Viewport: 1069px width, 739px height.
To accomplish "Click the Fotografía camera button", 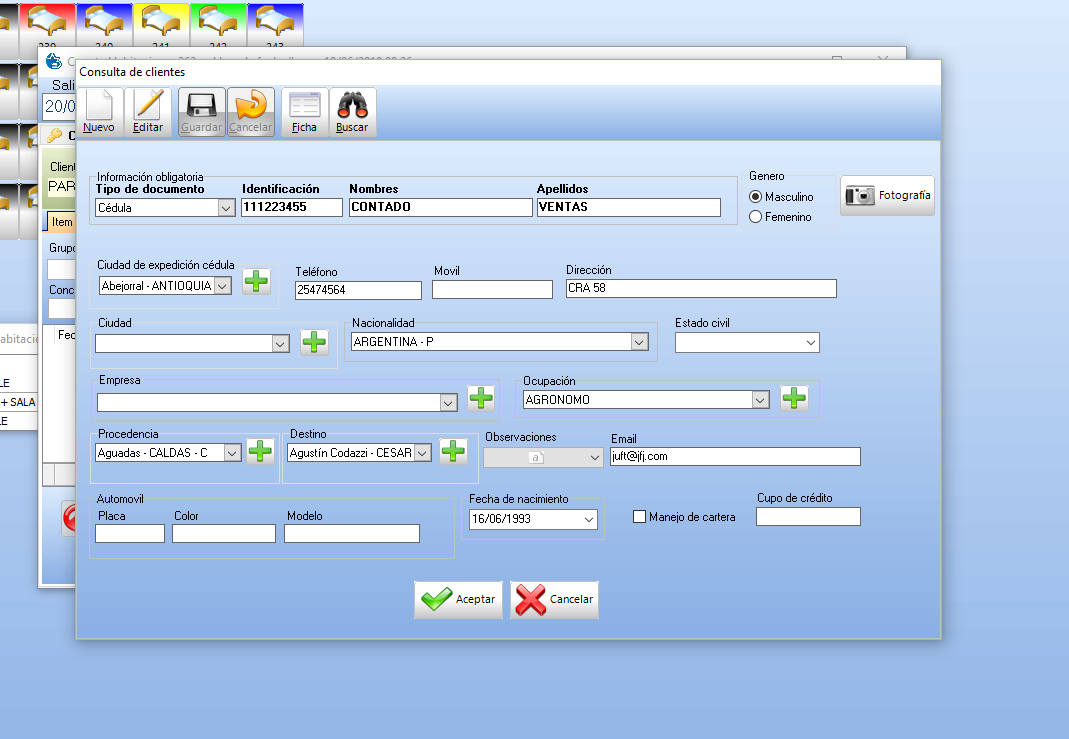I will [x=887, y=196].
